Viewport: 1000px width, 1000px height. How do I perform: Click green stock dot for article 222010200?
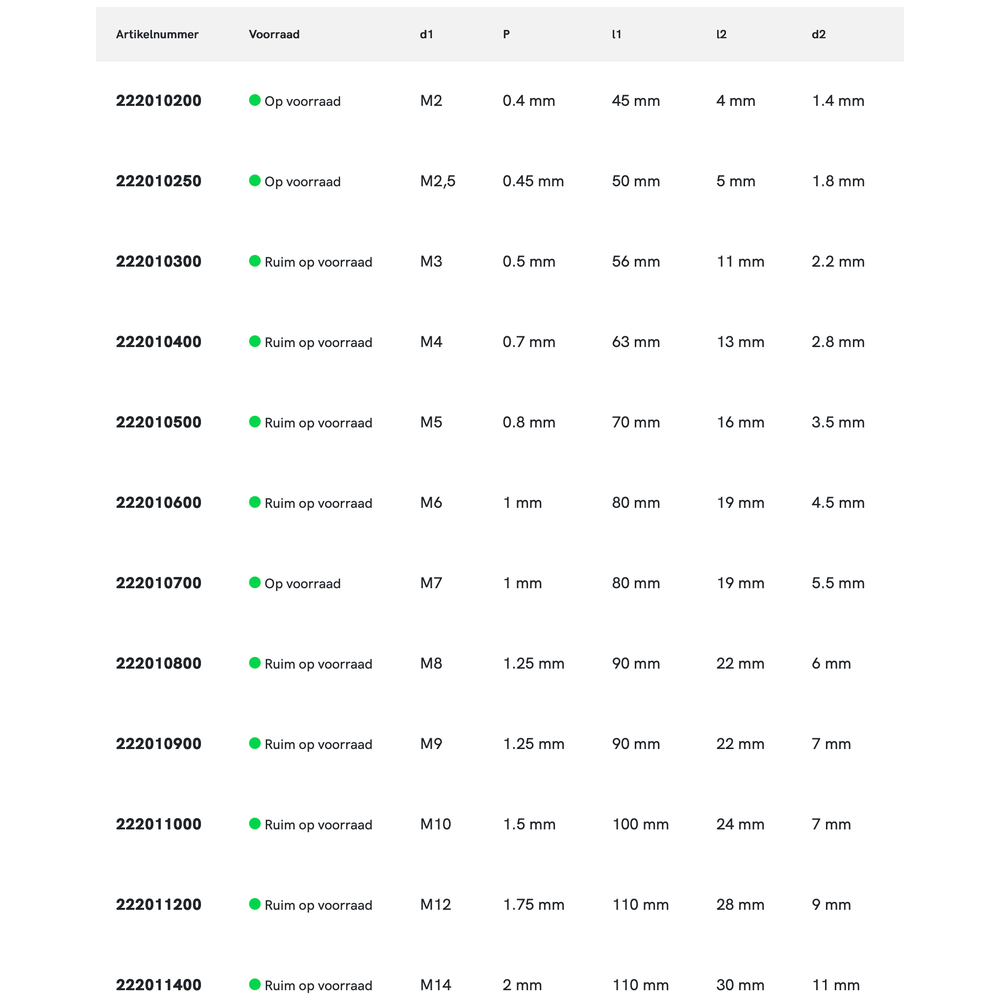tap(255, 100)
